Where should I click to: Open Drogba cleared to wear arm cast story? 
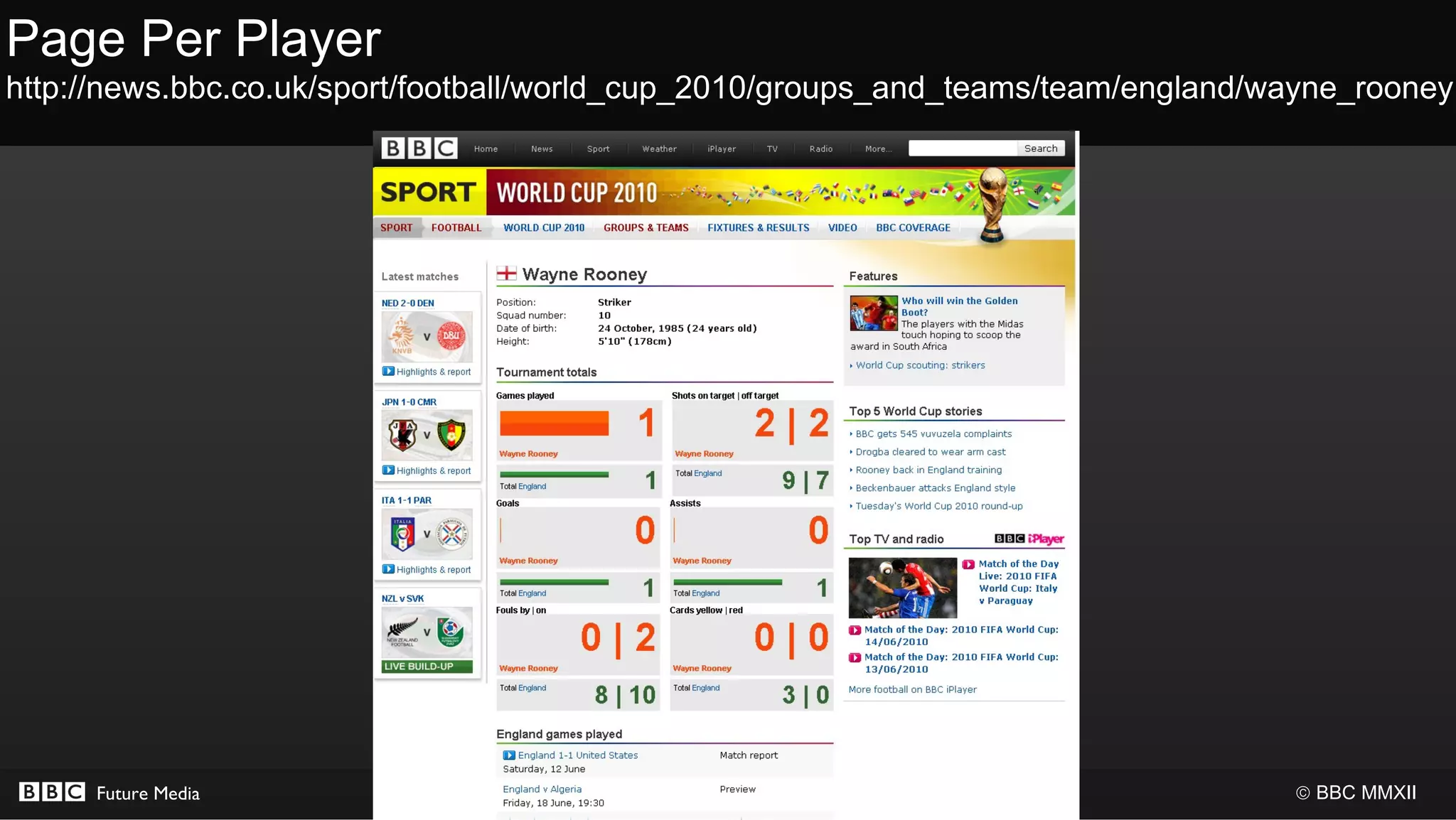[x=931, y=452]
